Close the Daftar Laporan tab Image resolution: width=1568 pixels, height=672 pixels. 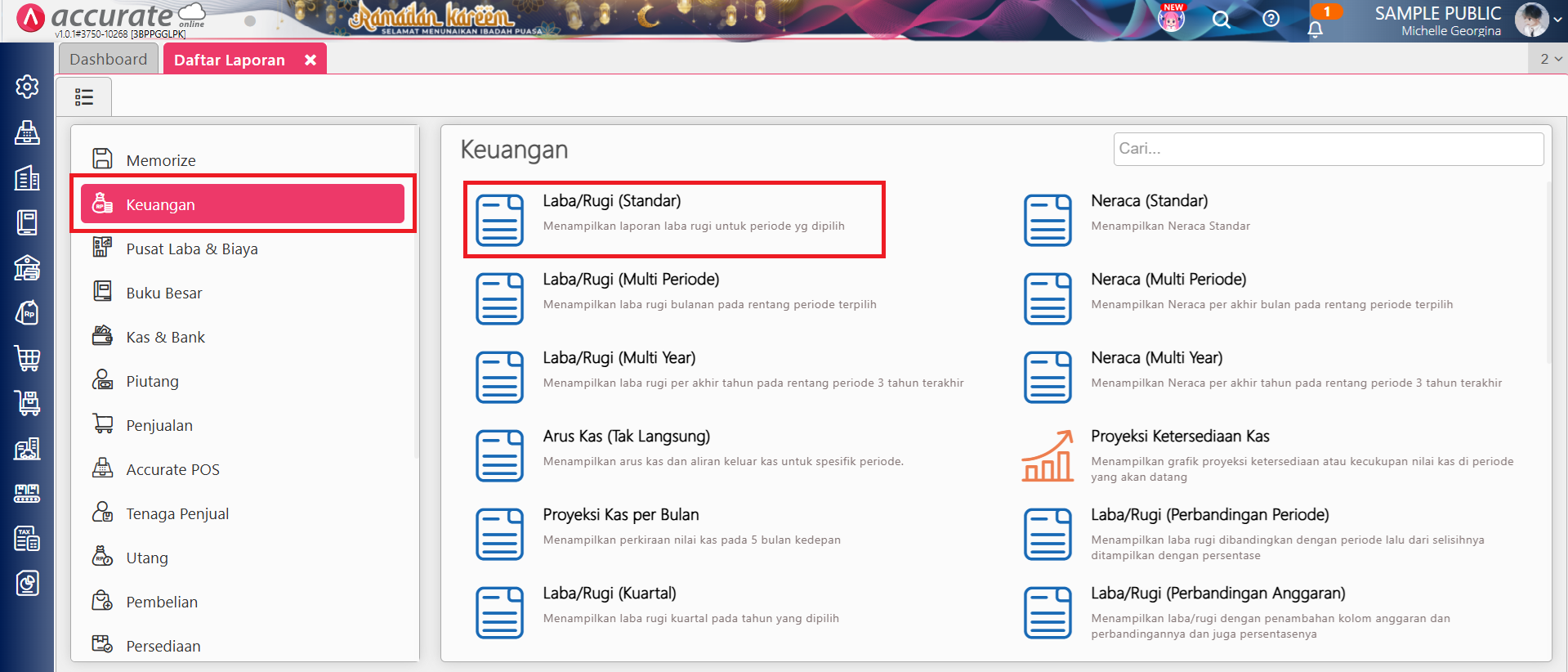tap(310, 60)
